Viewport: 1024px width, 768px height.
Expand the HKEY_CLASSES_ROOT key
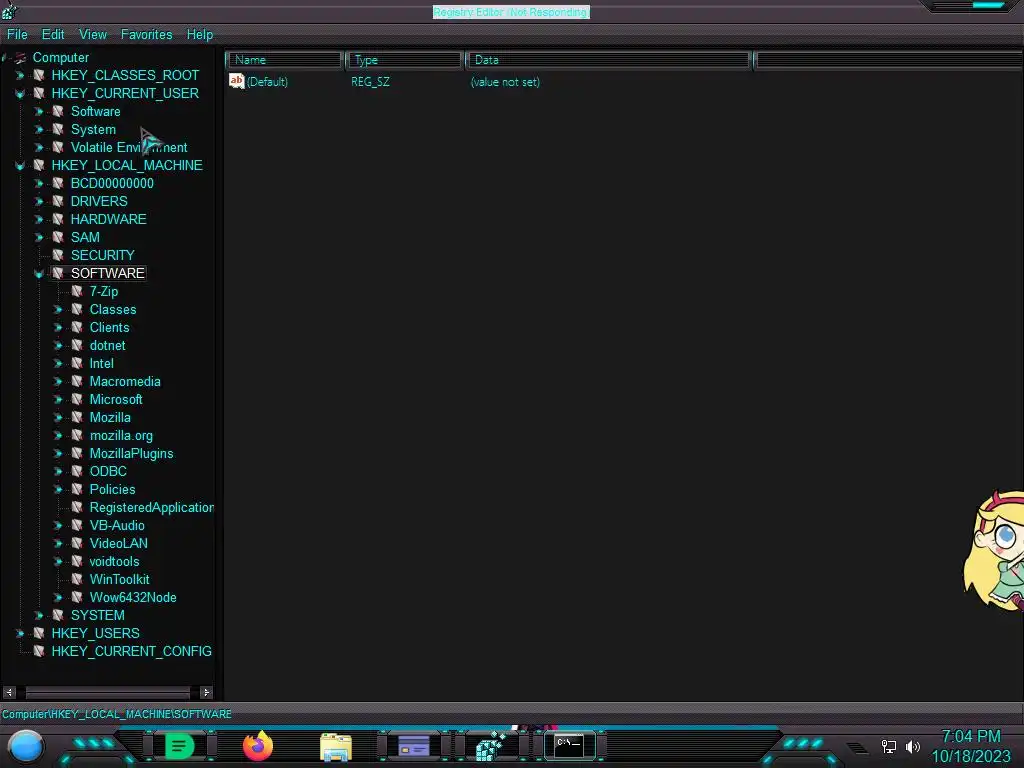[x=20, y=76]
